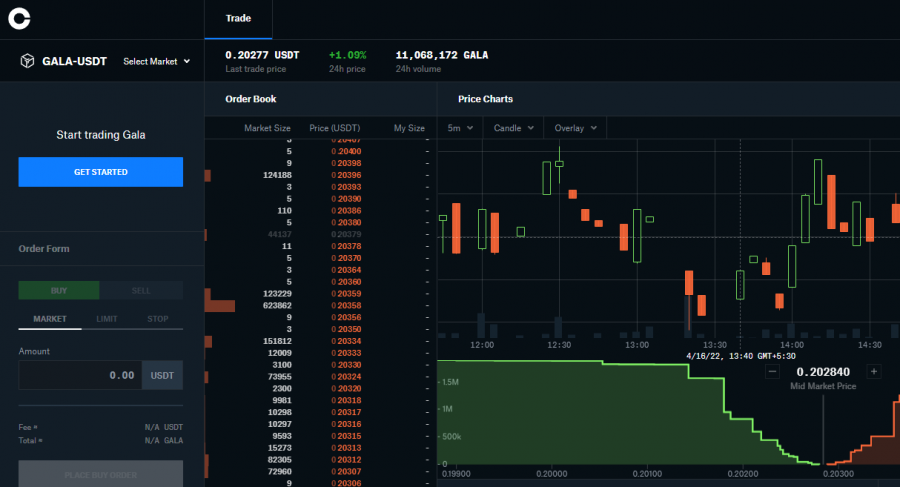The height and width of the screenshot is (487, 900).
Task: Click the last trade price 0.20277 USDT
Action: point(262,55)
